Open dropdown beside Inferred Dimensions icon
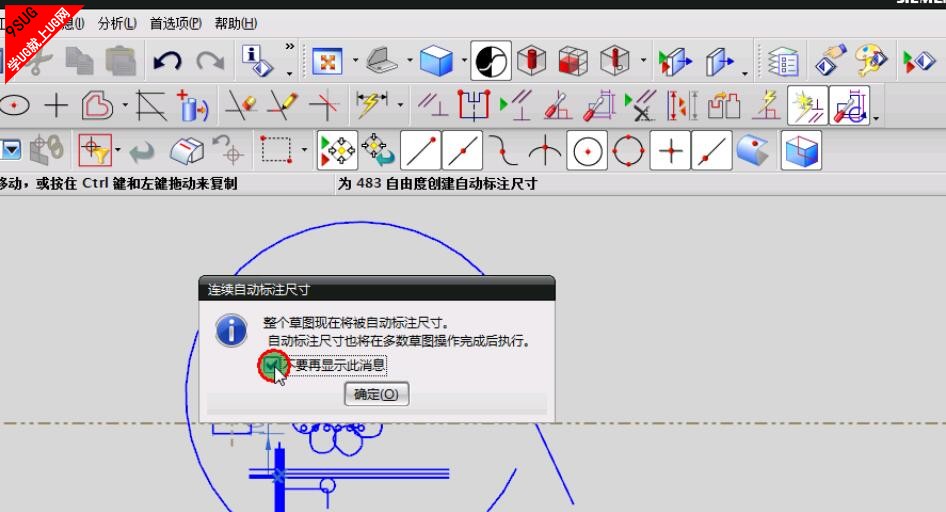This screenshot has width=946, height=512. point(400,106)
